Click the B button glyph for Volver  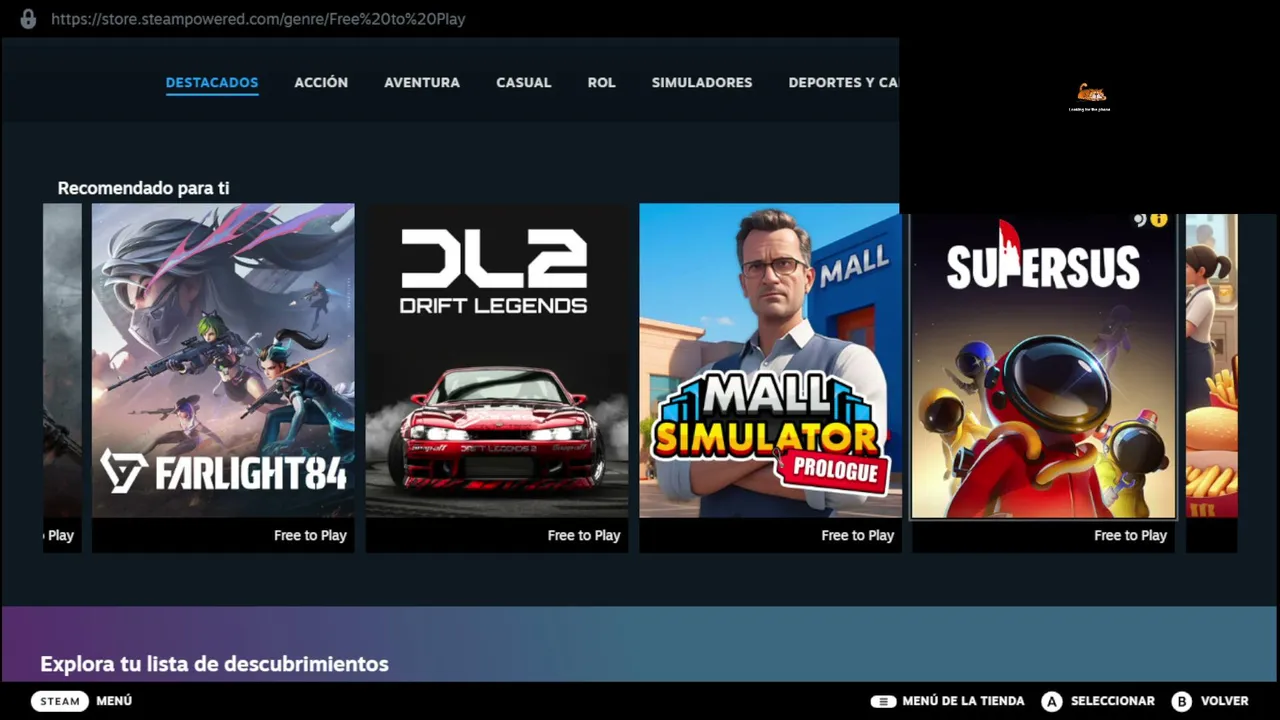tap(1182, 701)
